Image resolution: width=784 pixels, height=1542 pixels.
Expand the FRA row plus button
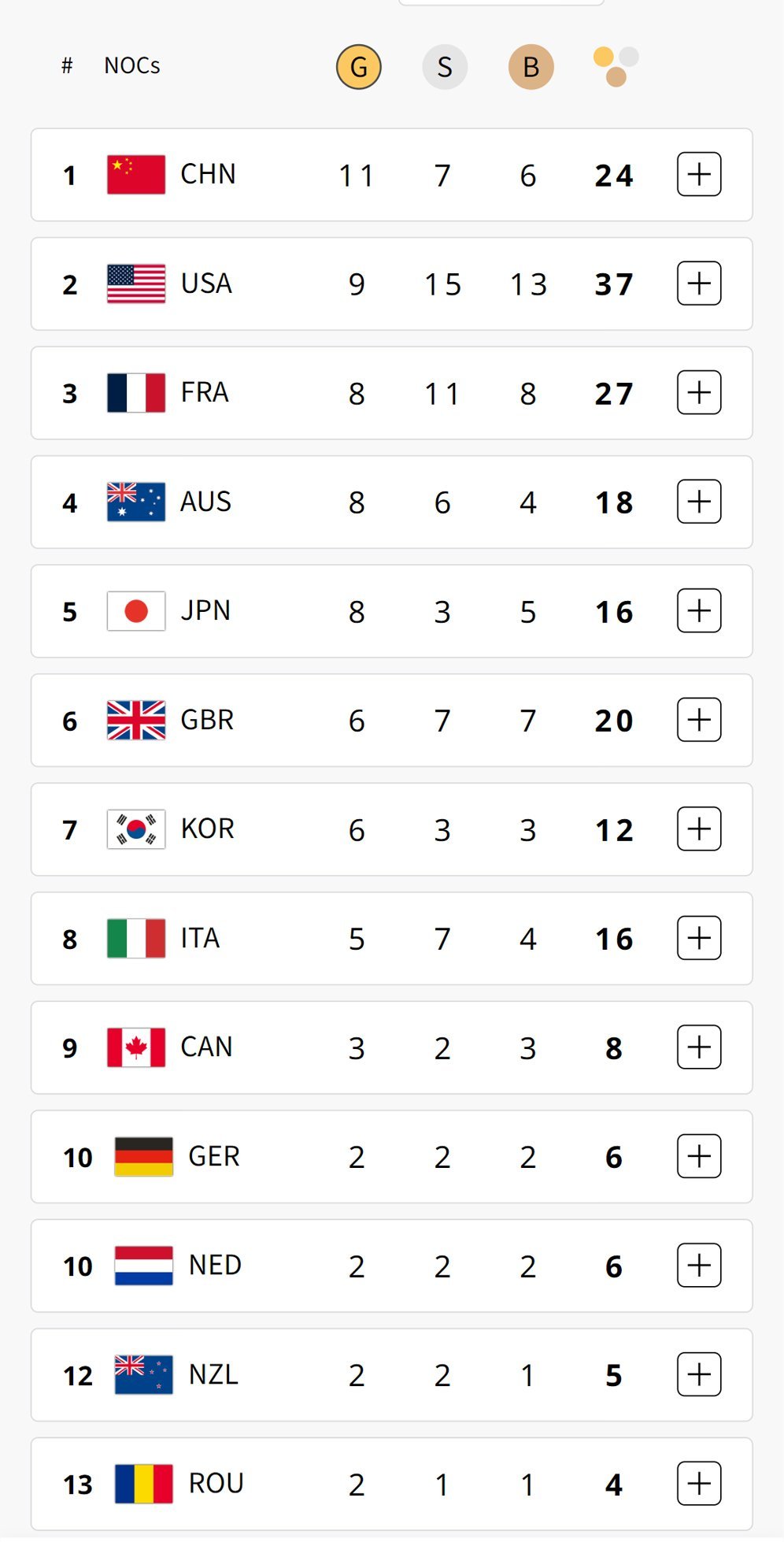coord(699,392)
